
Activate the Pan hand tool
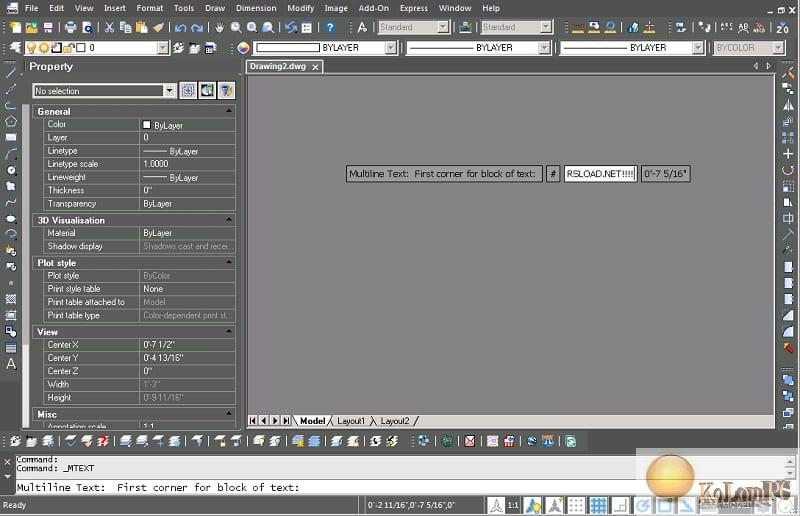coord(219,27)
